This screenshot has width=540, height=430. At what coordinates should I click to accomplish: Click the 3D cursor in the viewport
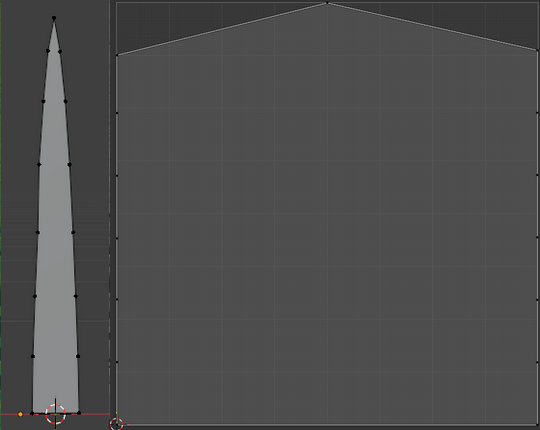(x=55, y=414)
